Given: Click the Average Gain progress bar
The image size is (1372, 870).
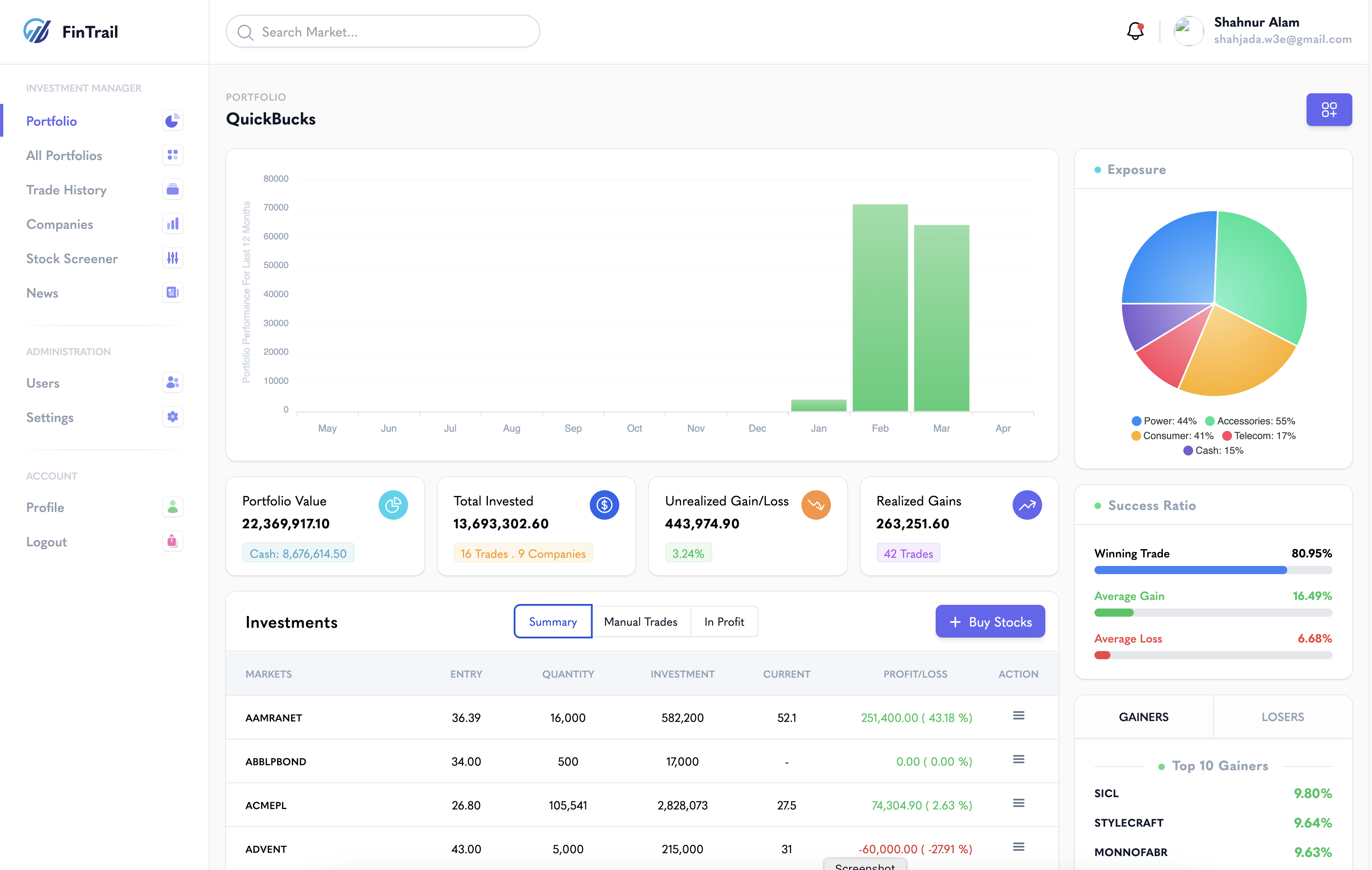Looking at the screenshot, I should click(x=1213, y=613).
